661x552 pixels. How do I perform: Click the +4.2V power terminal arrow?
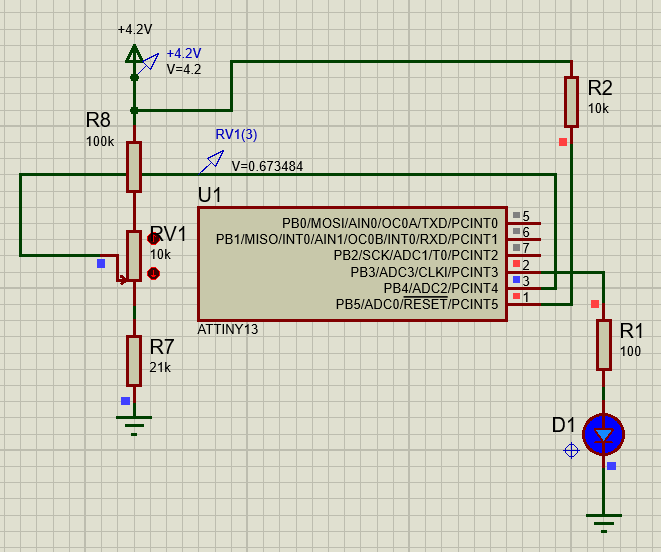[134, 54]
